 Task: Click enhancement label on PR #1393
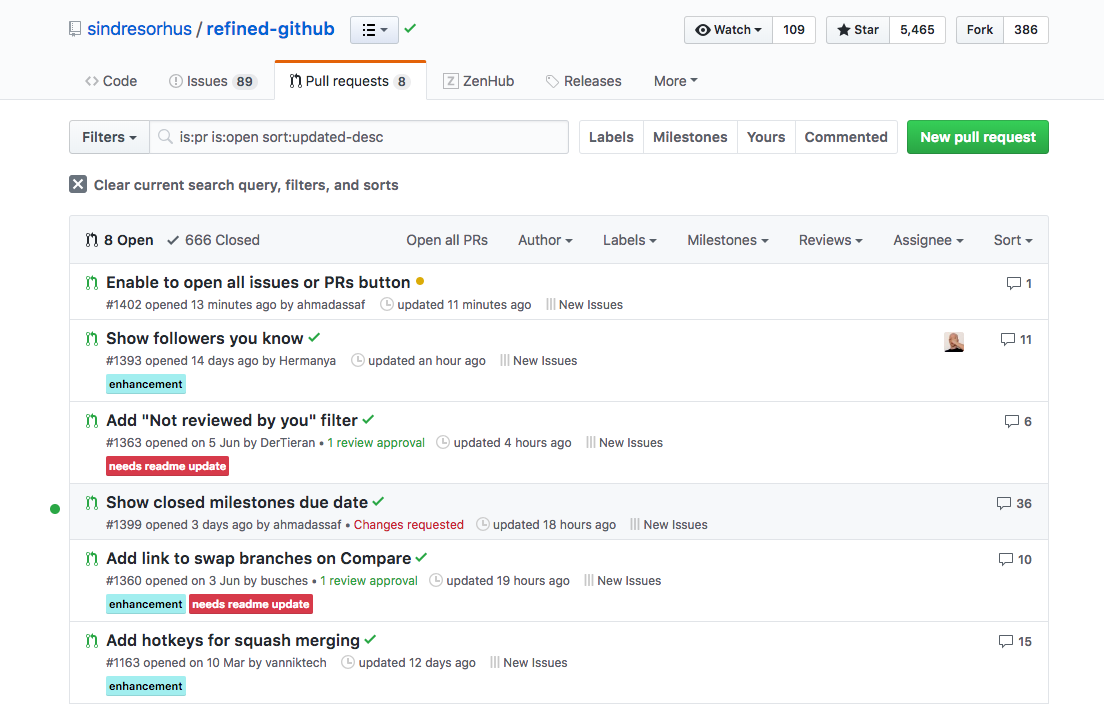[x=146, y=384]
